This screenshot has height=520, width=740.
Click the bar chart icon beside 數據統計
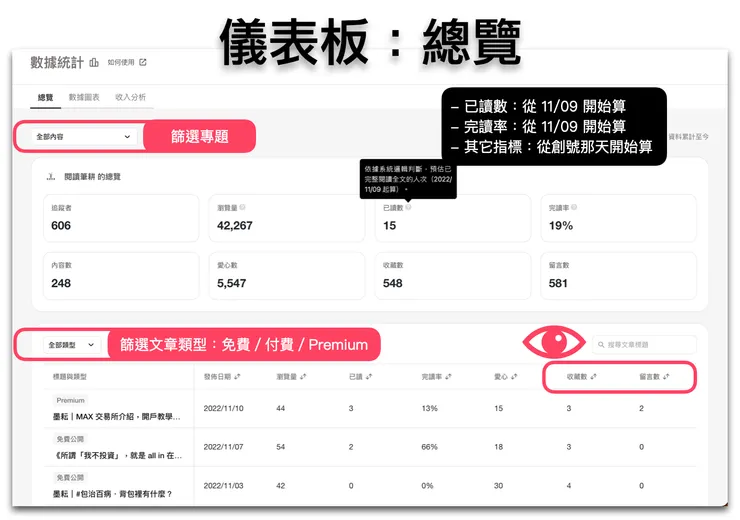[x=94, y=62]
